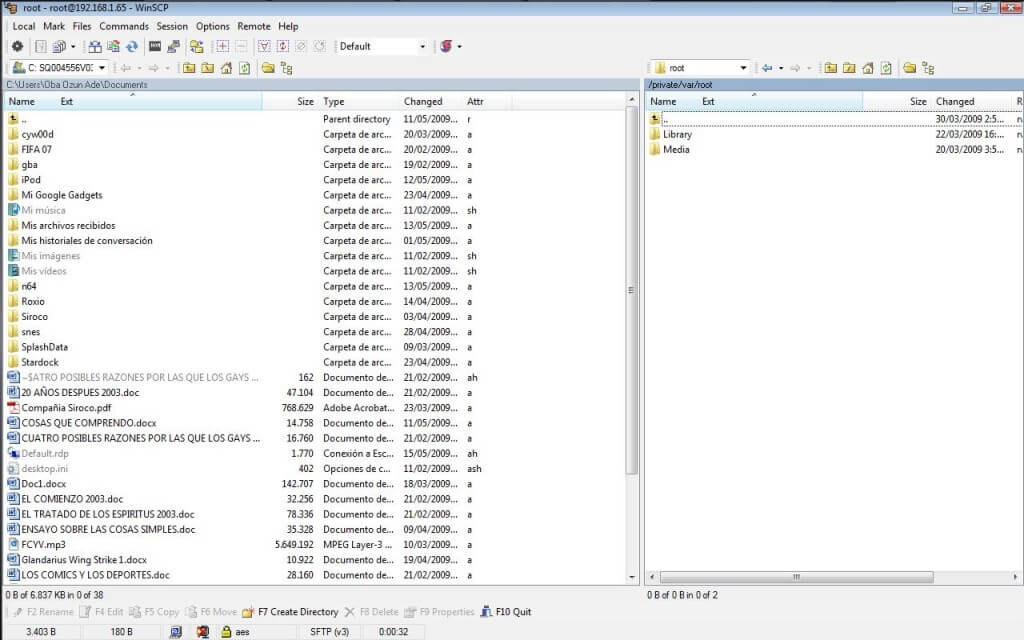Open the Options menu
Screen dimensions: 1024x640
(x=212, y=26)
